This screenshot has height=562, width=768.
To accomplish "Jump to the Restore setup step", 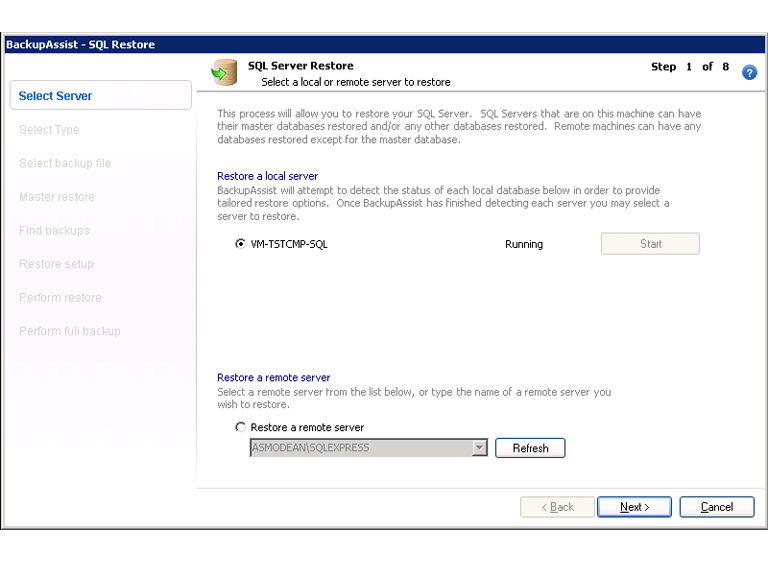I will [x=56, y=264].
